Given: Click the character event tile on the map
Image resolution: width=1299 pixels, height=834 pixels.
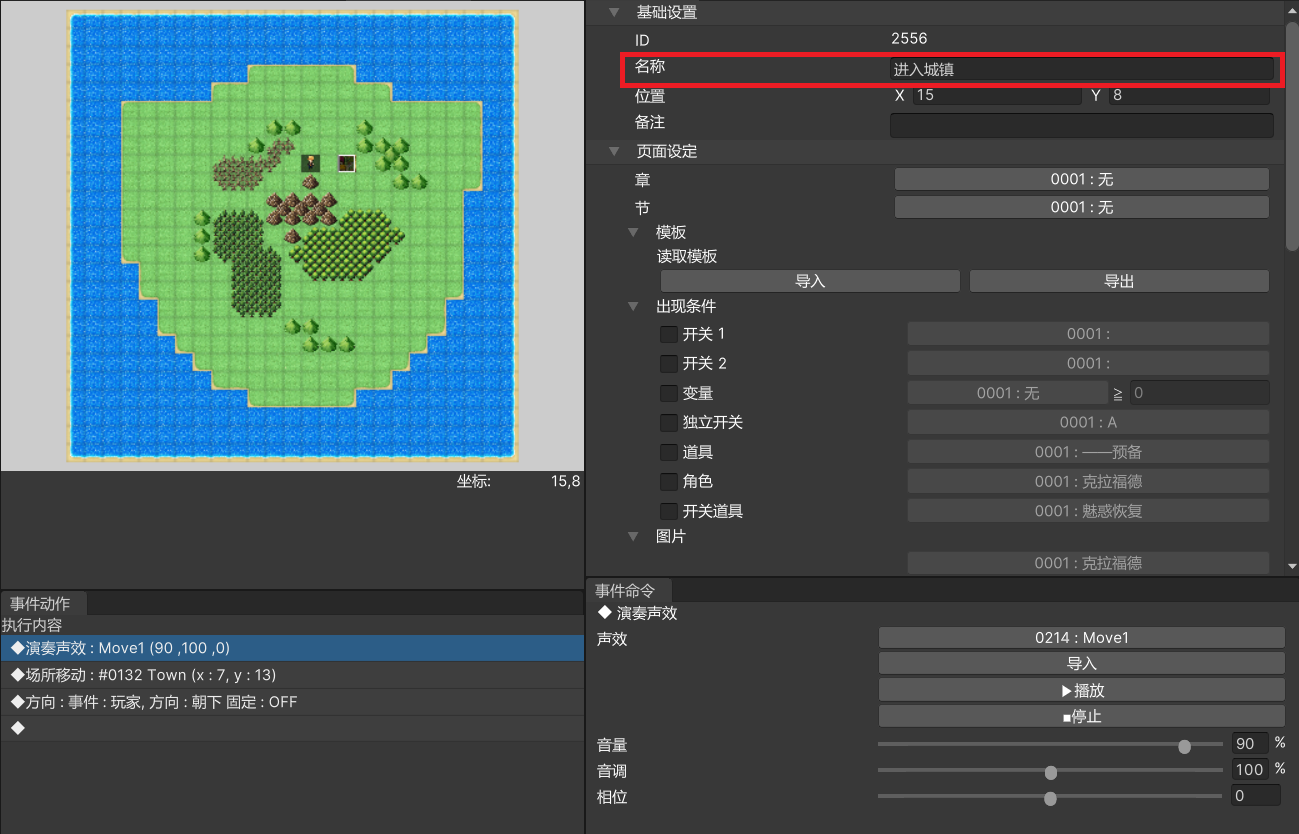Looking at the screenshot, I should point(311,163).
